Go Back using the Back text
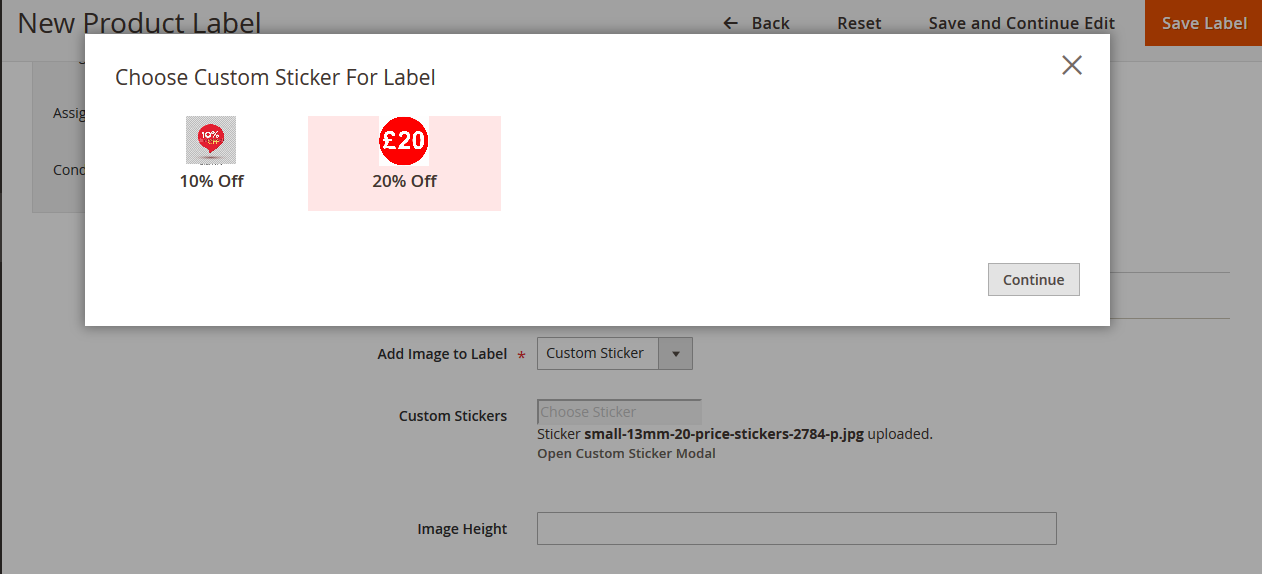 (x=770, y=23)
